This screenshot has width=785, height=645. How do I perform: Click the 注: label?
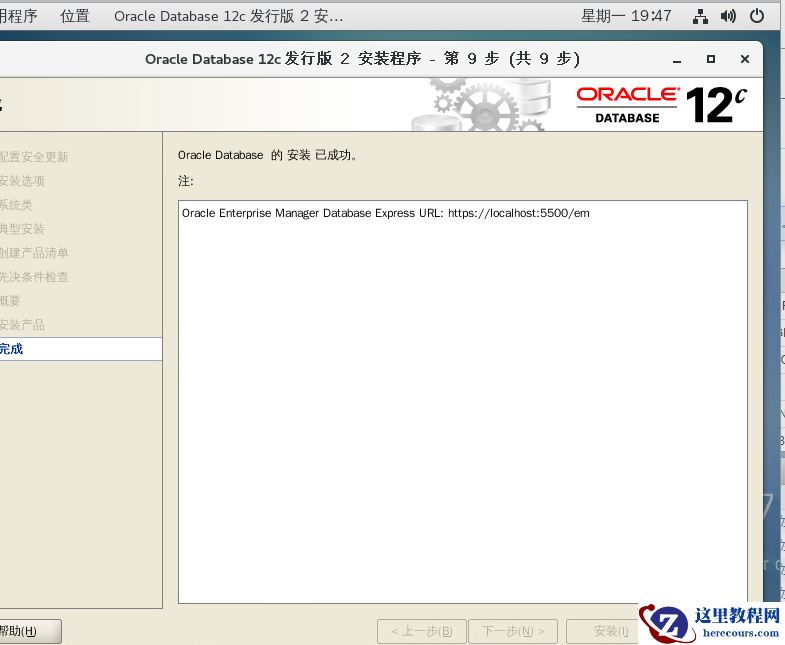coord(186,181)
